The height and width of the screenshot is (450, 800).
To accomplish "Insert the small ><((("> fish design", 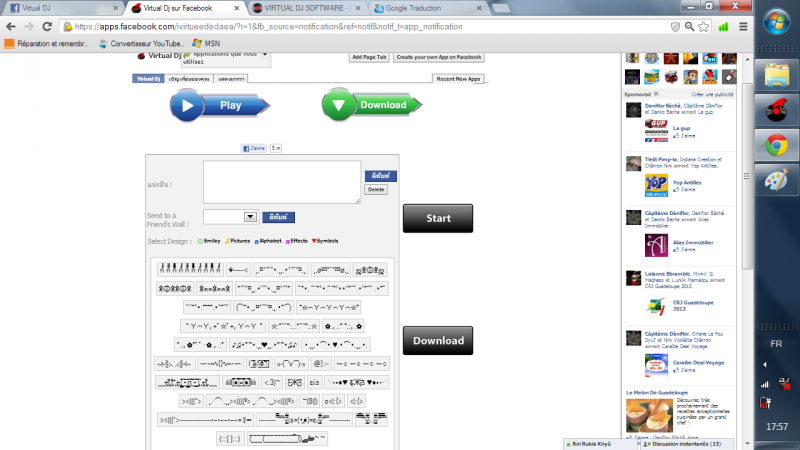I will pos(191,401).
